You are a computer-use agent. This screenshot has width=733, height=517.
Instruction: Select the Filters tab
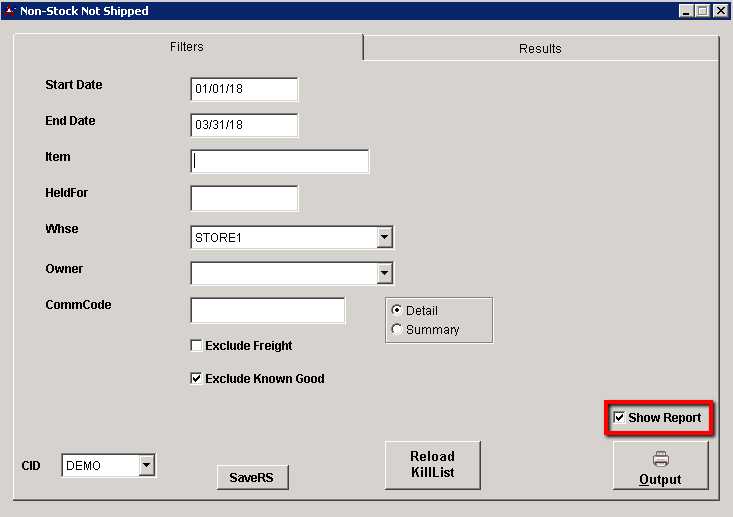(x=187, y=47)
